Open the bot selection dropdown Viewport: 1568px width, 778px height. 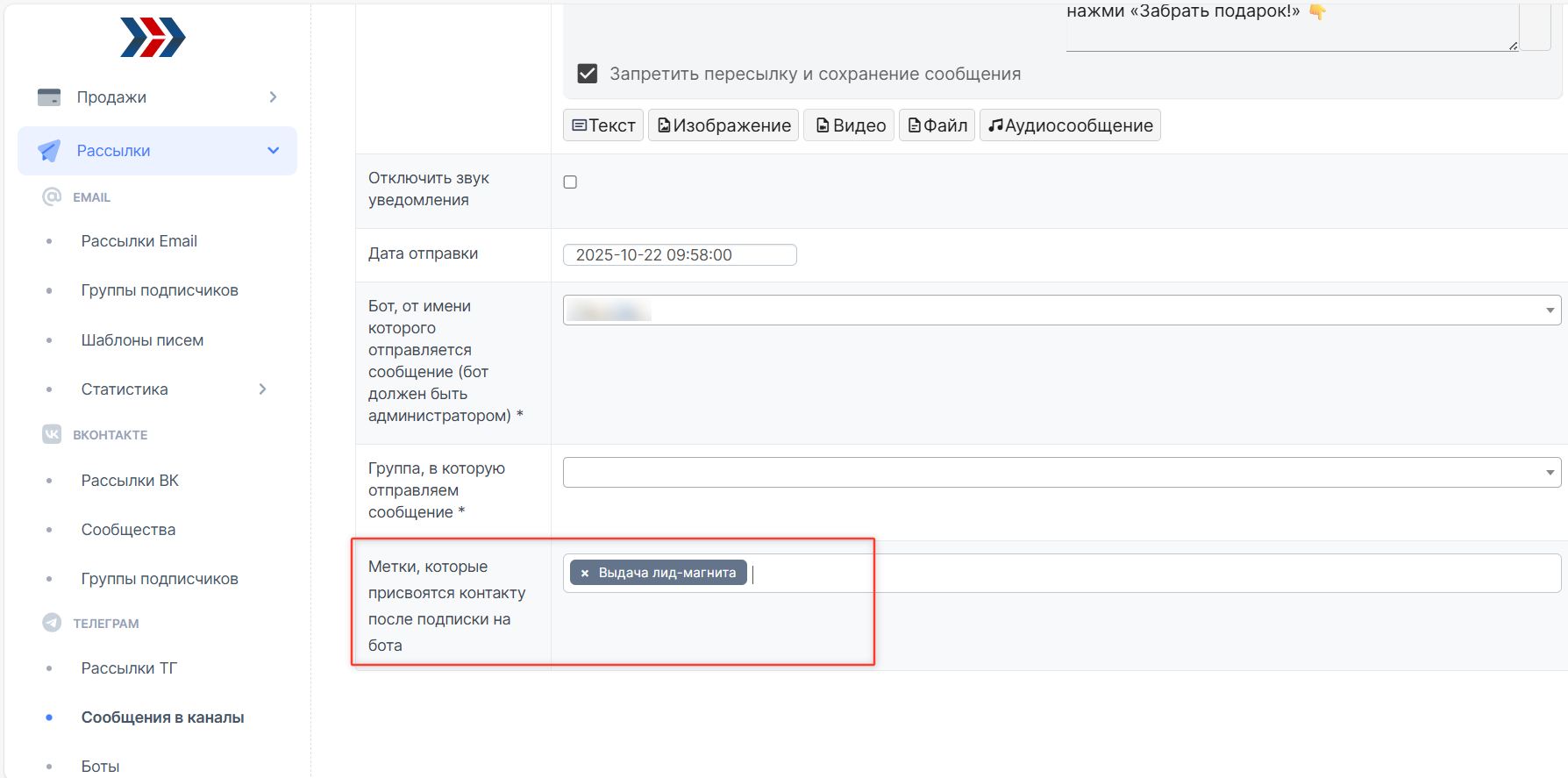(1061, 310)
